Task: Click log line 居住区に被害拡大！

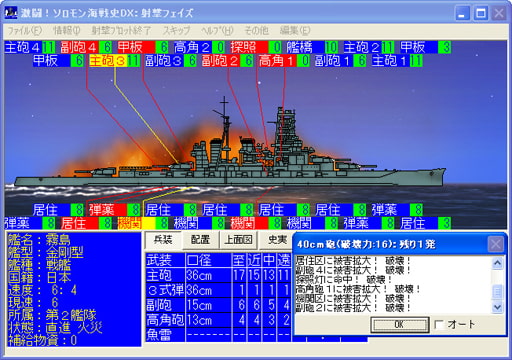Action: [x=353, y=260]
